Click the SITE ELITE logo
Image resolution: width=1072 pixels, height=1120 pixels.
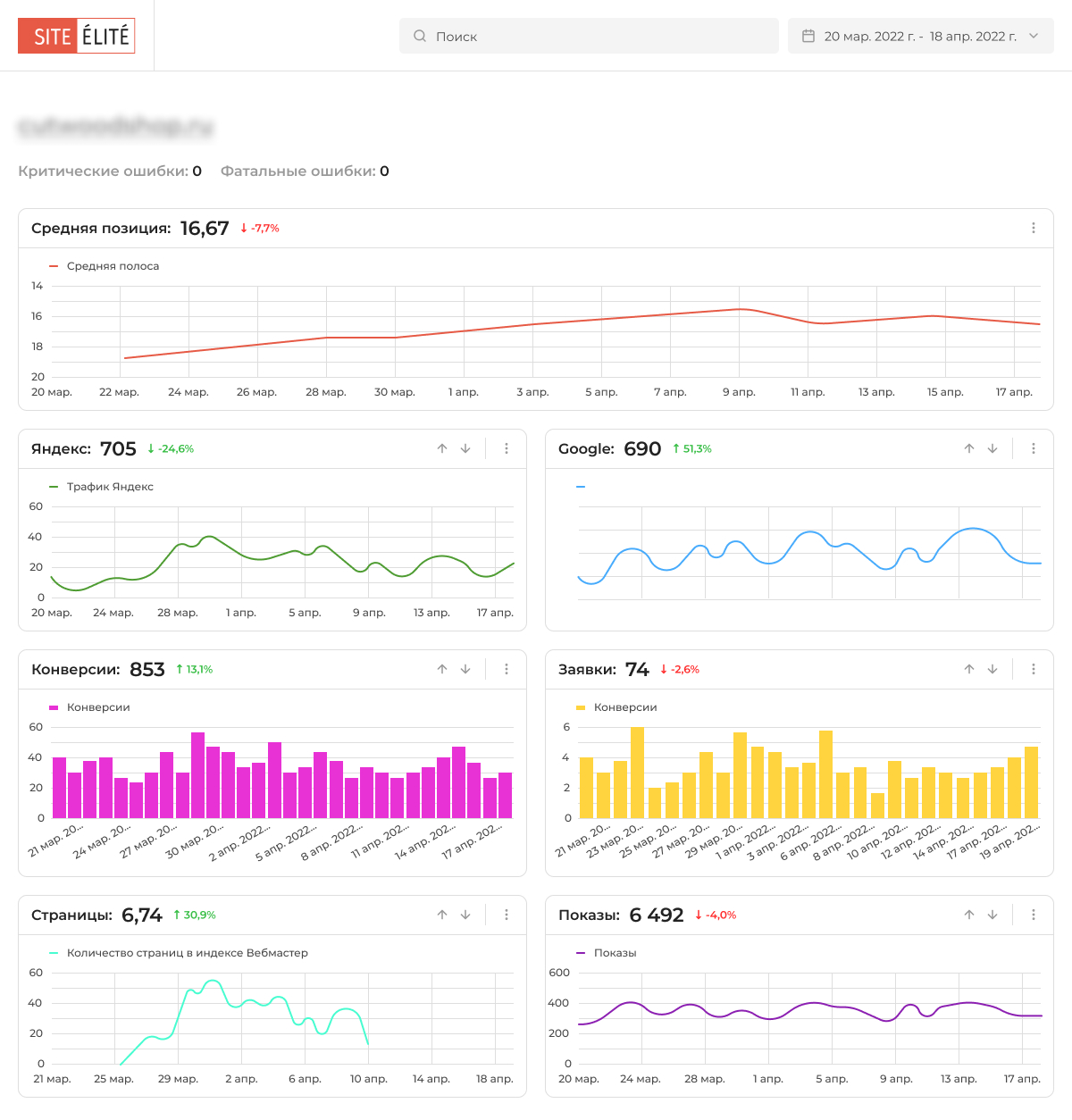(x=77, y=36)
